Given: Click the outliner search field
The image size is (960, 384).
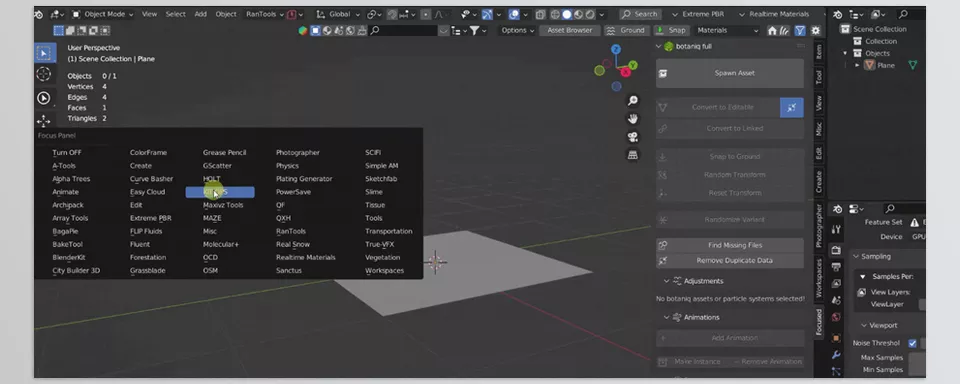Looking at the screenshot, I should [x=911, y=14].
